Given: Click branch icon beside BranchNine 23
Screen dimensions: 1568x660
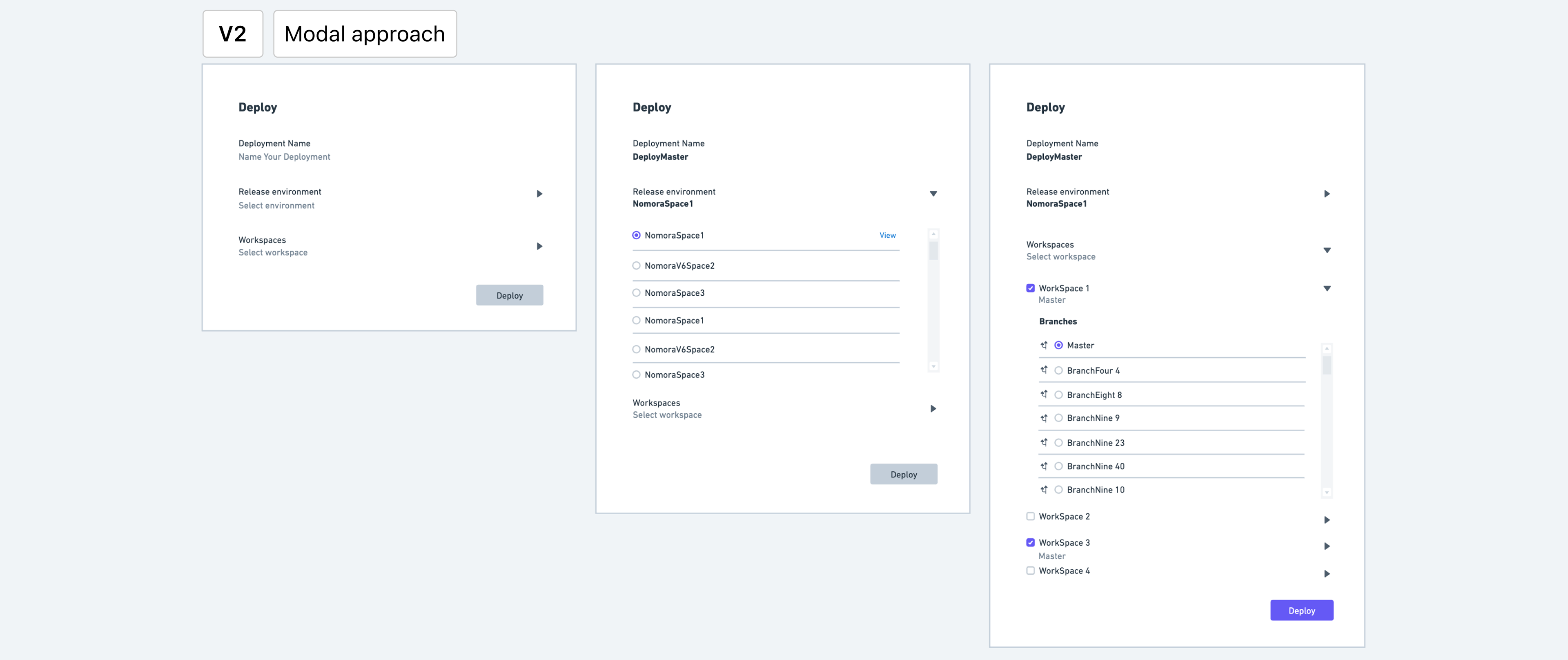Looking at the screenshot, I should pos(1044,443).
